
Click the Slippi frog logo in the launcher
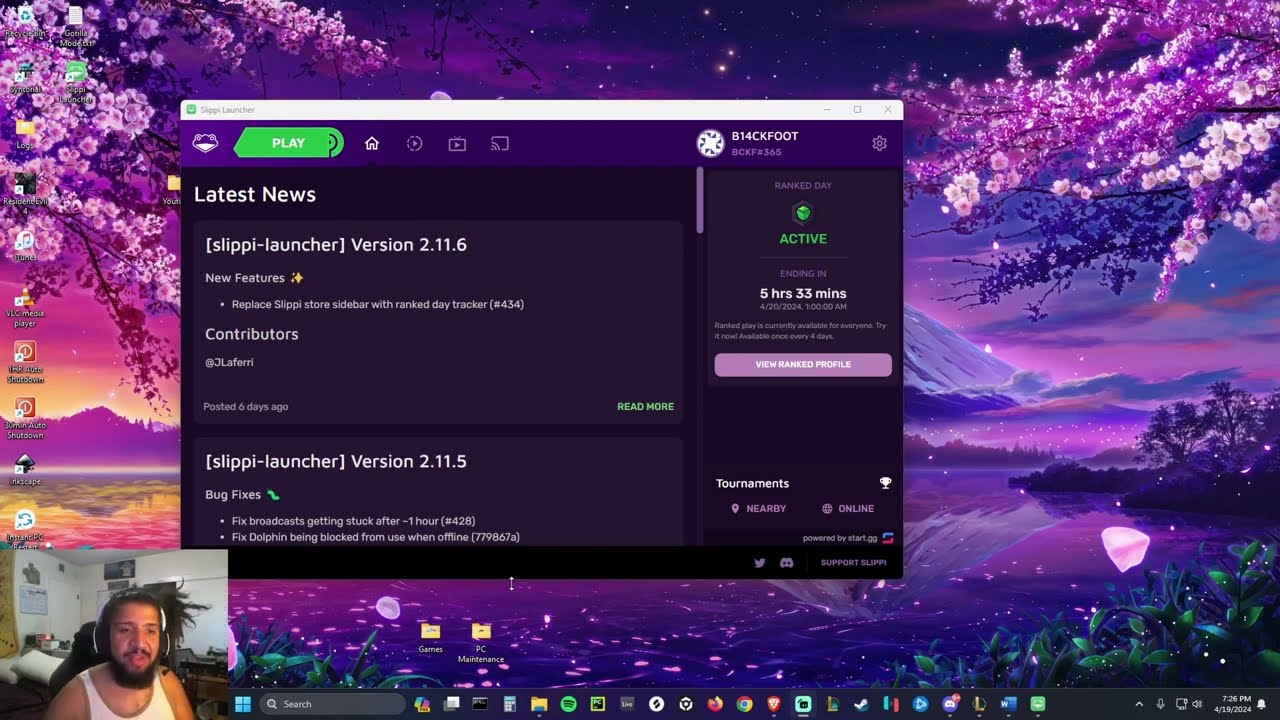[205, 143]
